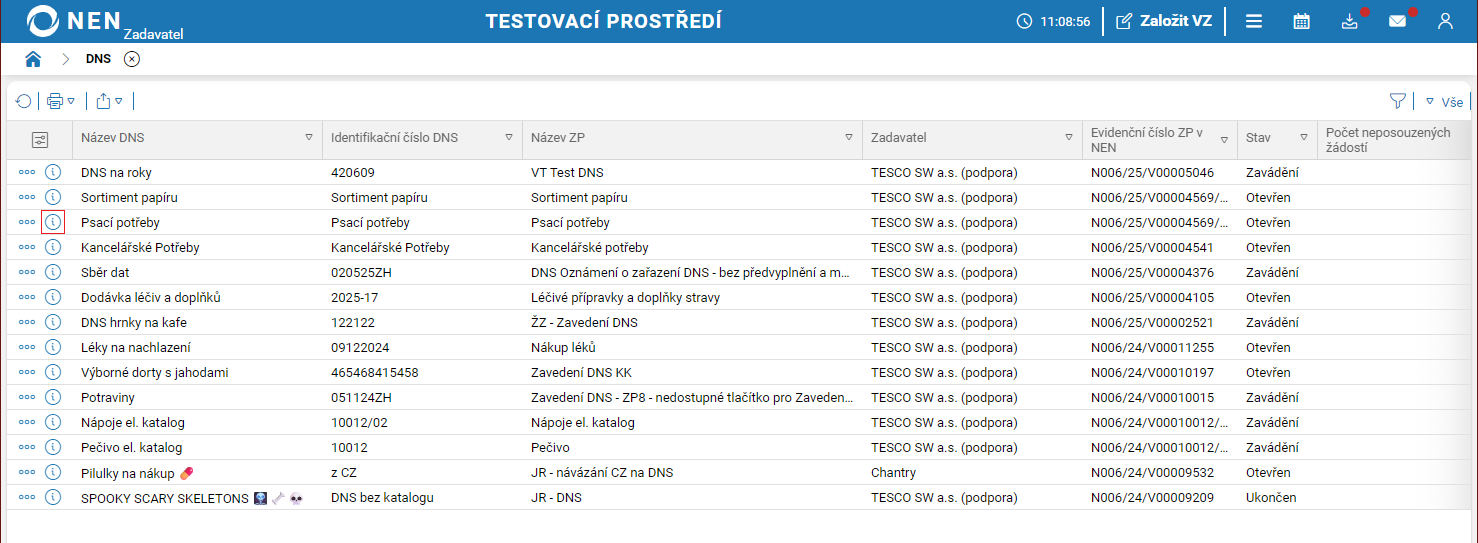Screen dimensions: 1478x543
Task: Expand the export options dropdown
Action: pyautogui.click(x=118, y=101)
